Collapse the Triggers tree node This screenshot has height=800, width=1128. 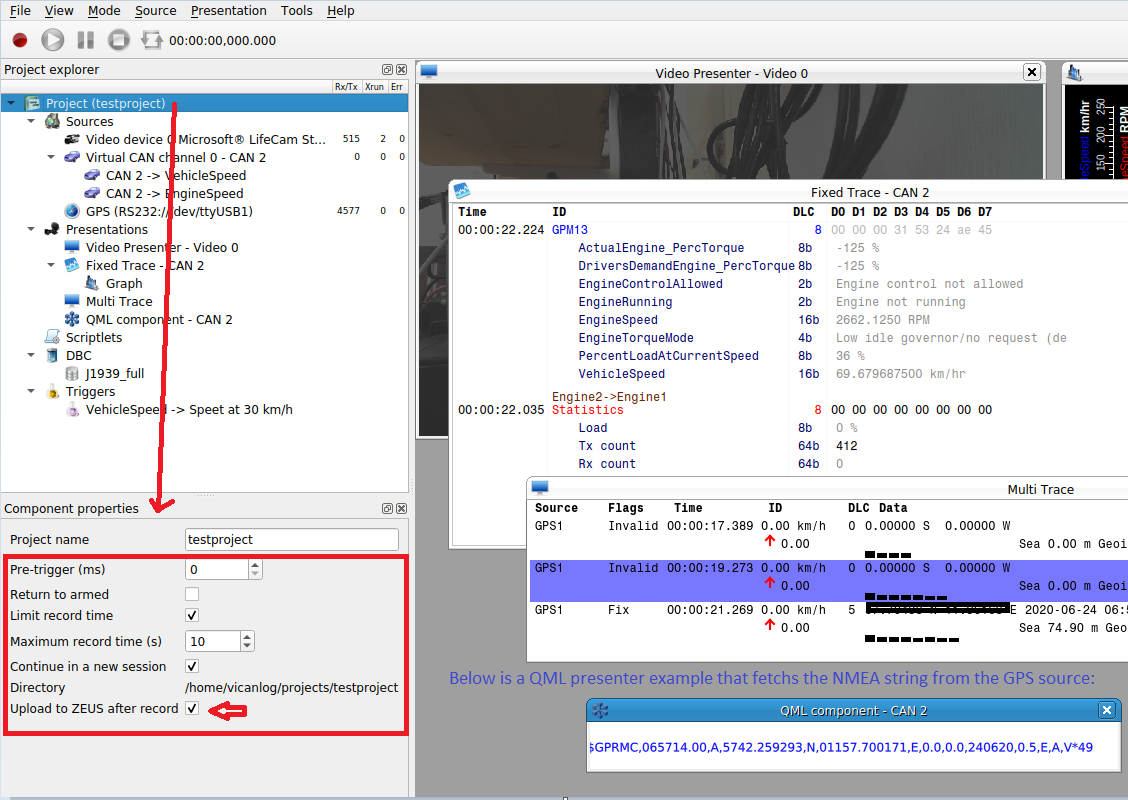click(x=31, y=391)
